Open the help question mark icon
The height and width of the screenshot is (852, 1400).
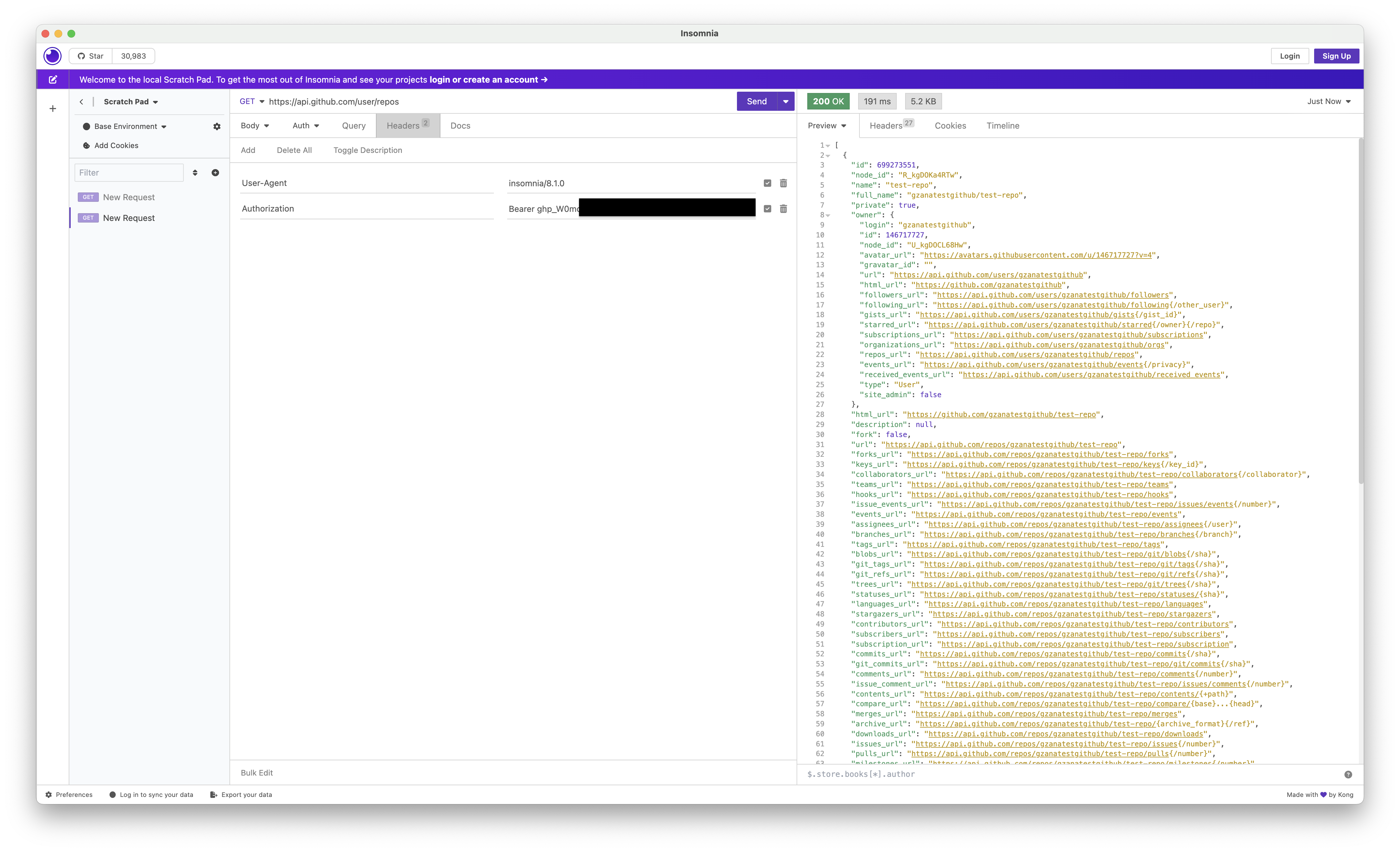[x=1348, y=774]
